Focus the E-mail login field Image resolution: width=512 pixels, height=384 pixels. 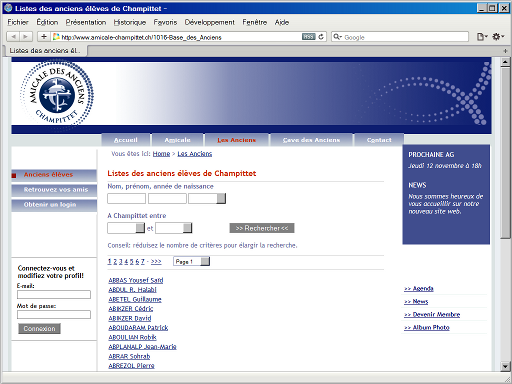pyautogui.click(x=54, y=294)
